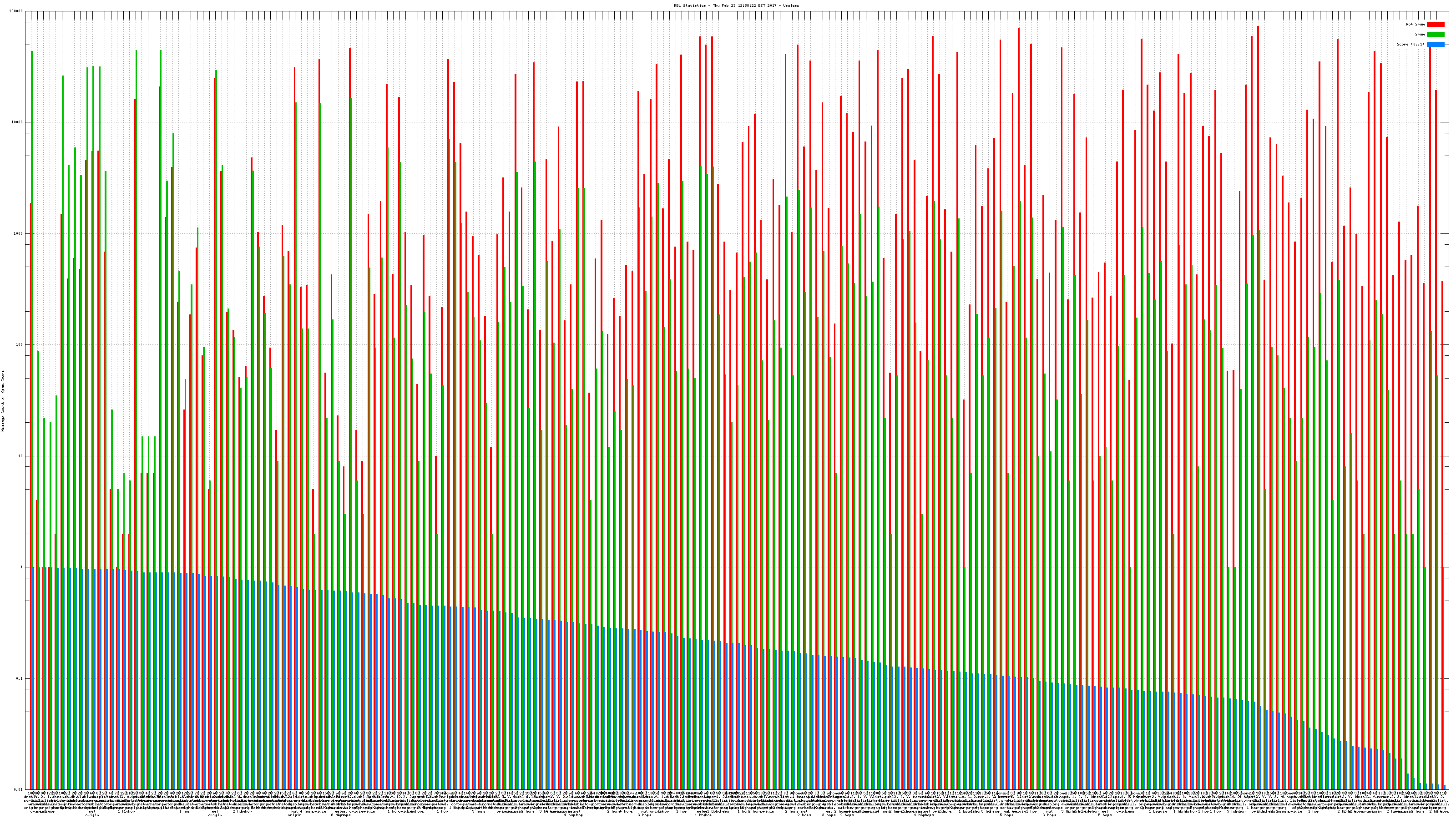Image resolution: width=1456 pixels, height=819 pixels.
Task: Click the 100000 y-axis label
Action: click(17, 11)
